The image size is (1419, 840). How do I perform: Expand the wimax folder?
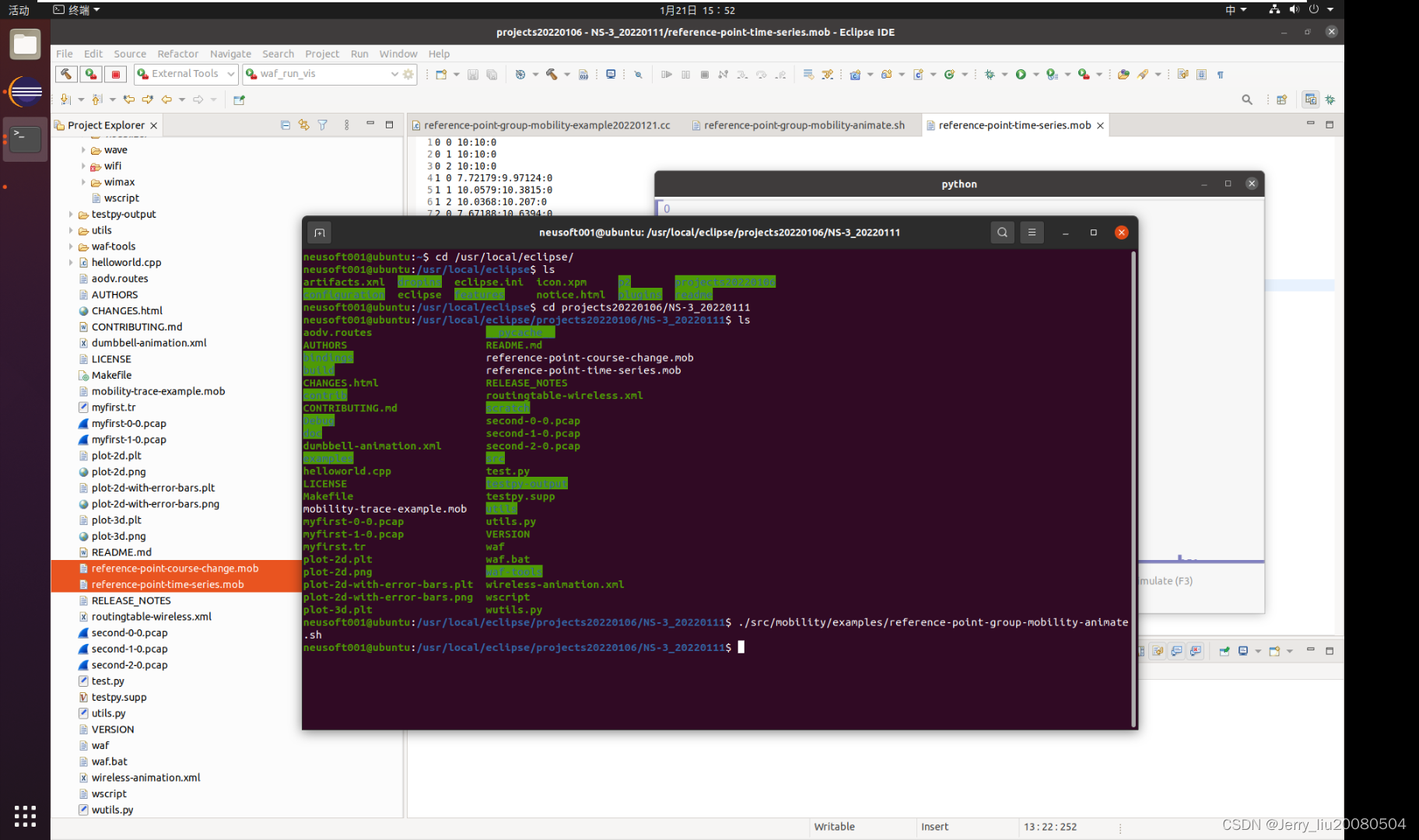coord(83,182)
